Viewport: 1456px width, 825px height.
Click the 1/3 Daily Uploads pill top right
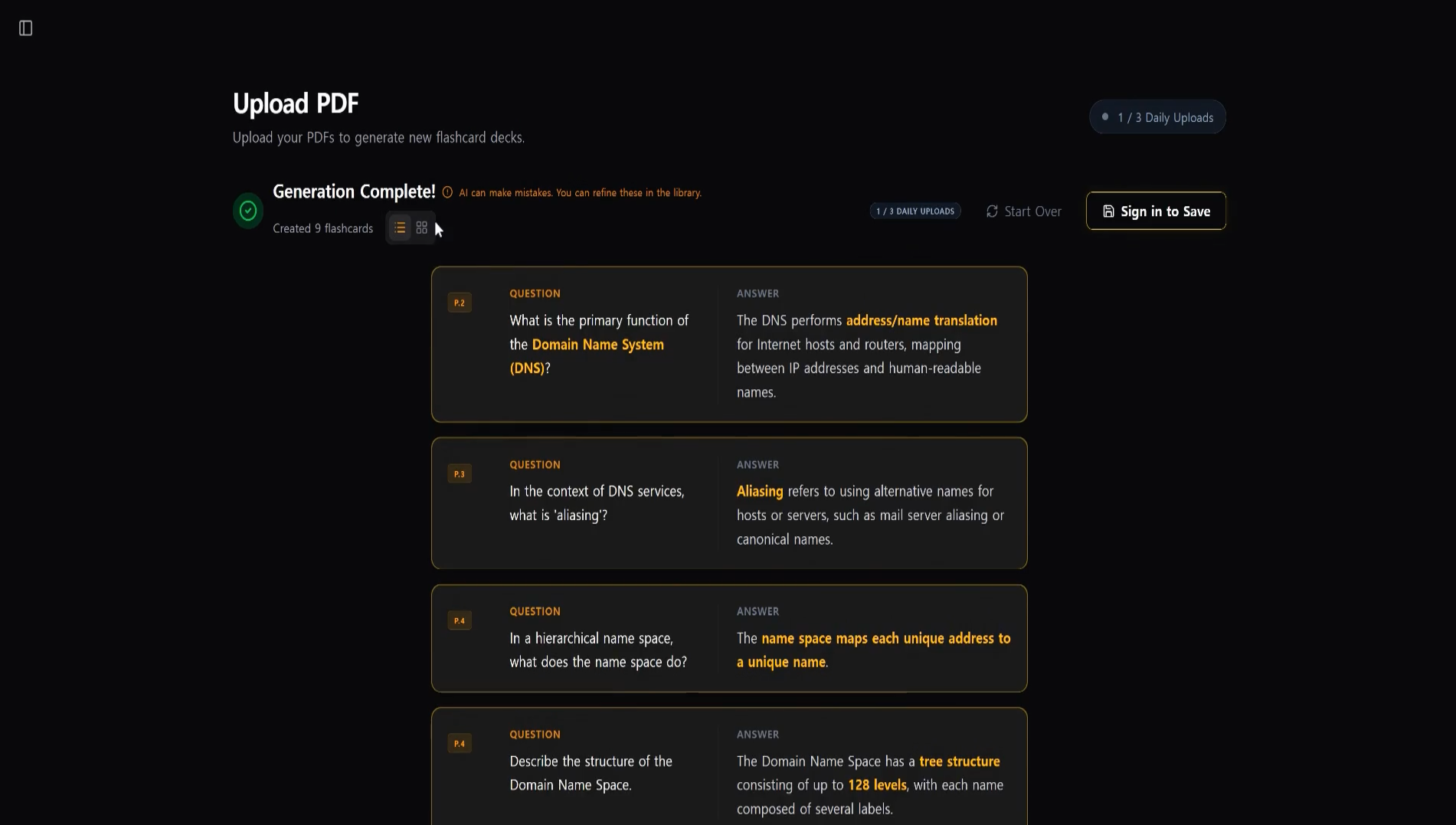1157,116
